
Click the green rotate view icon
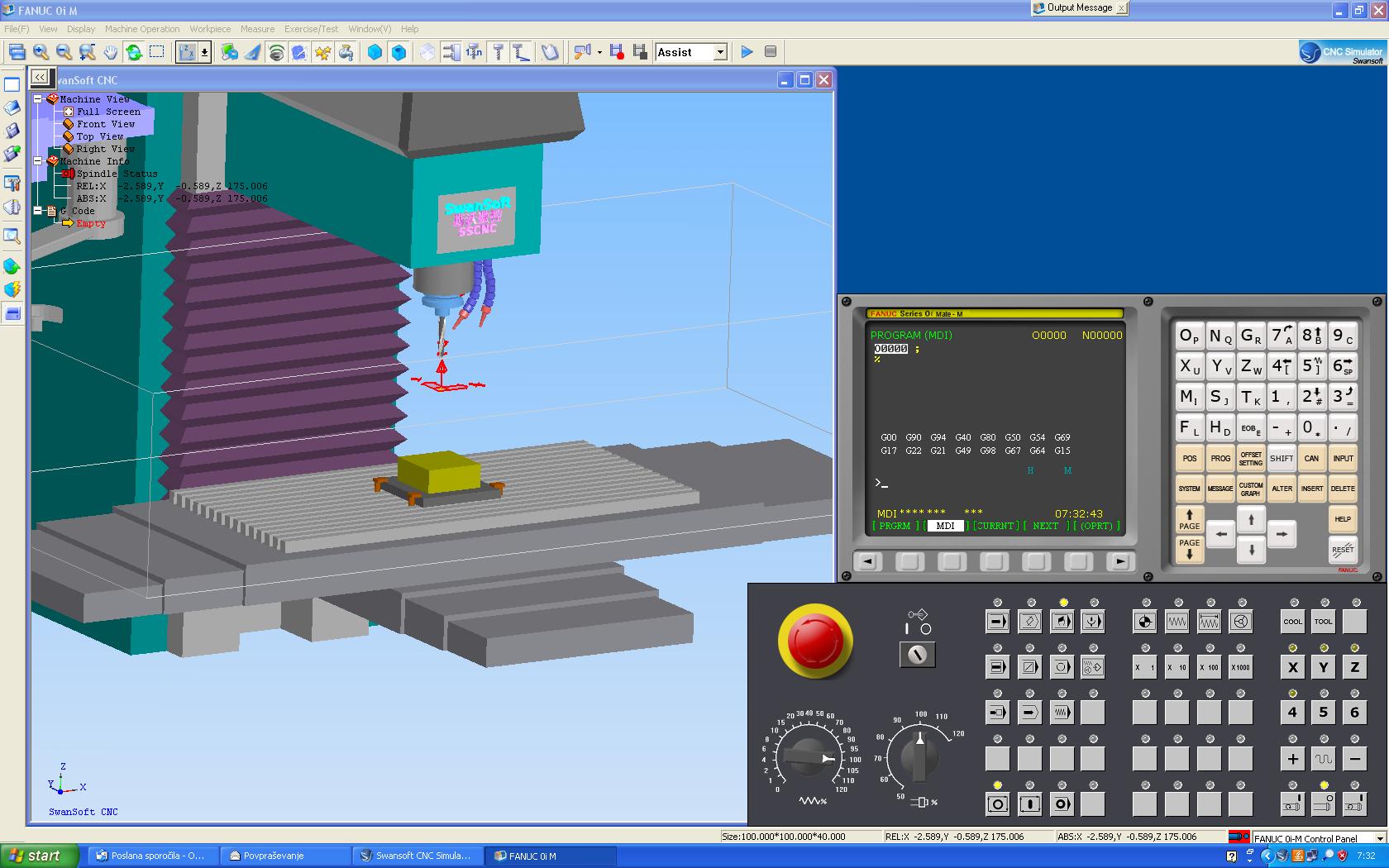[x=134, y=52]
